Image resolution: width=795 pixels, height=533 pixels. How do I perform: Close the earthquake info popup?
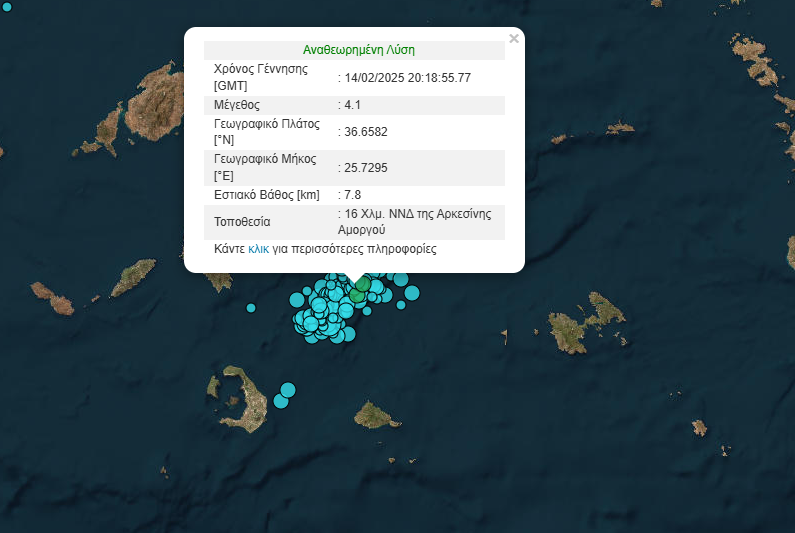(x=514, y=39)
